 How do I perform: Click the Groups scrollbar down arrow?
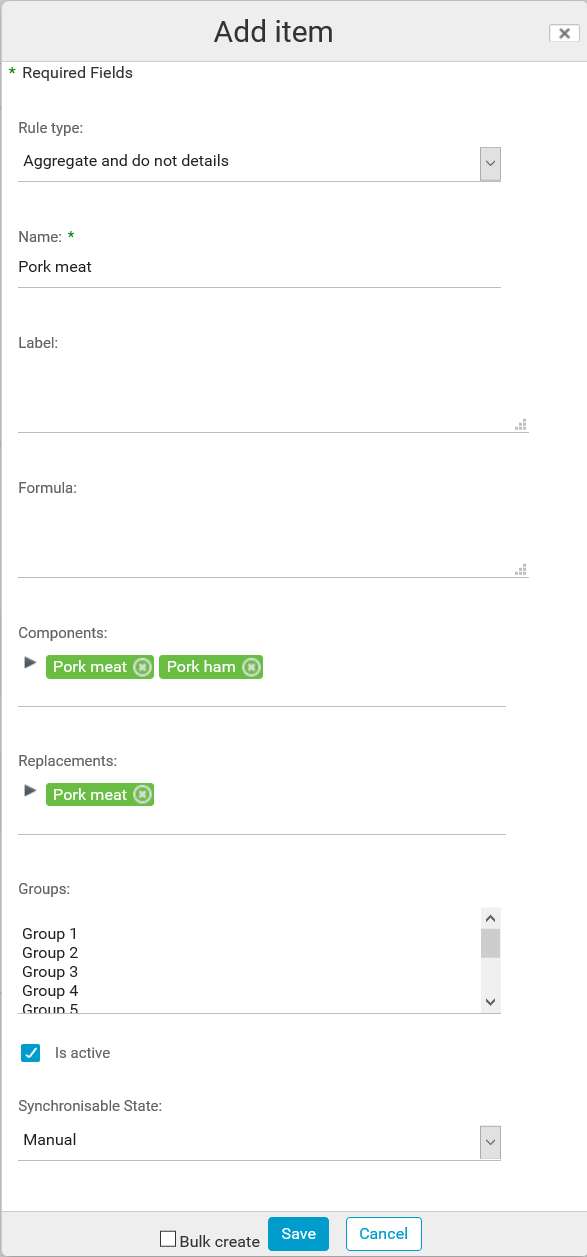point(489,1001)
